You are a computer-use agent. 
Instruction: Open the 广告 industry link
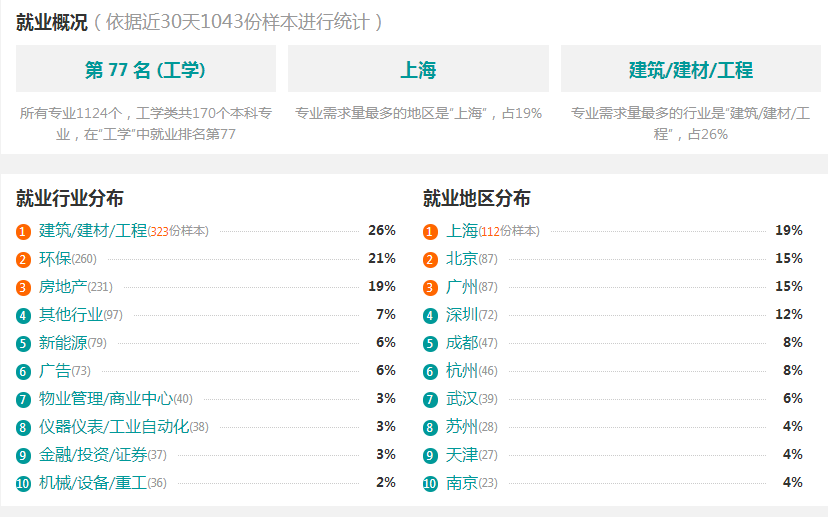tap(55, 371)
